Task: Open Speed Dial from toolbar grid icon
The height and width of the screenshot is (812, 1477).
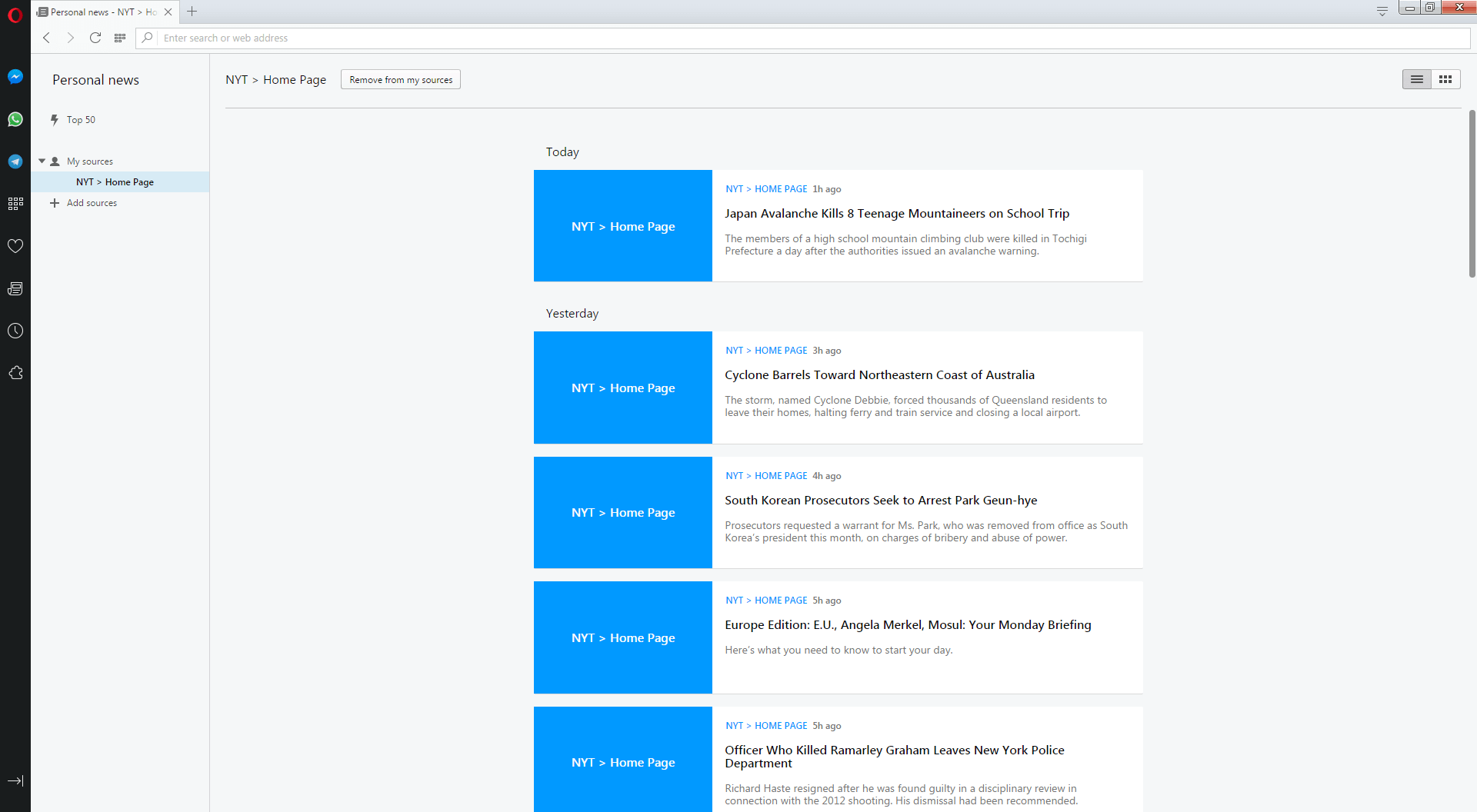Action: click(x=120, y=38)
